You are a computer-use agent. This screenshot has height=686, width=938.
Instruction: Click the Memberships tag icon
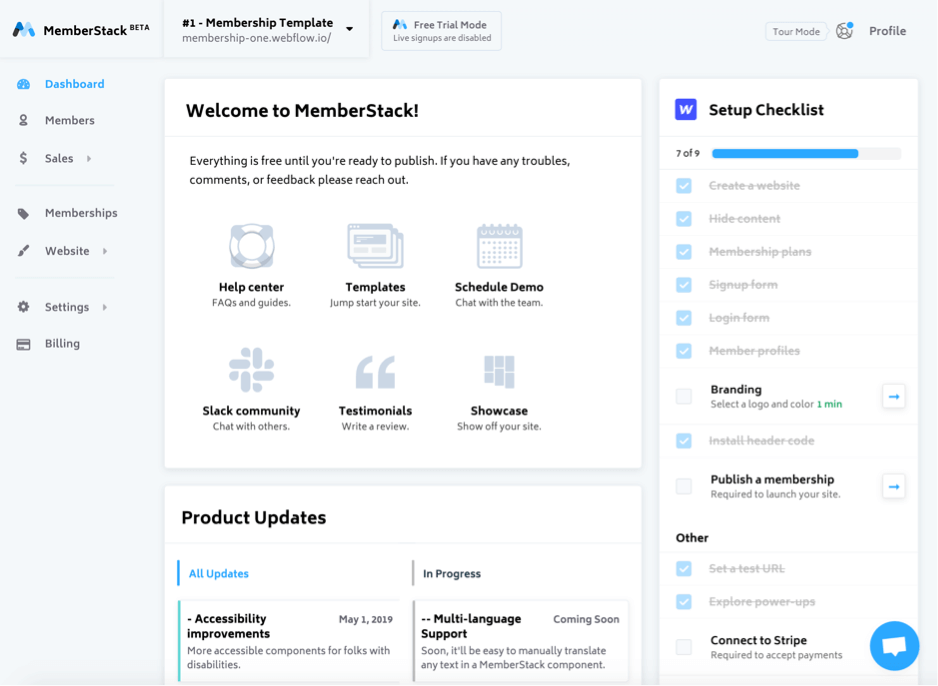[23, 214]
